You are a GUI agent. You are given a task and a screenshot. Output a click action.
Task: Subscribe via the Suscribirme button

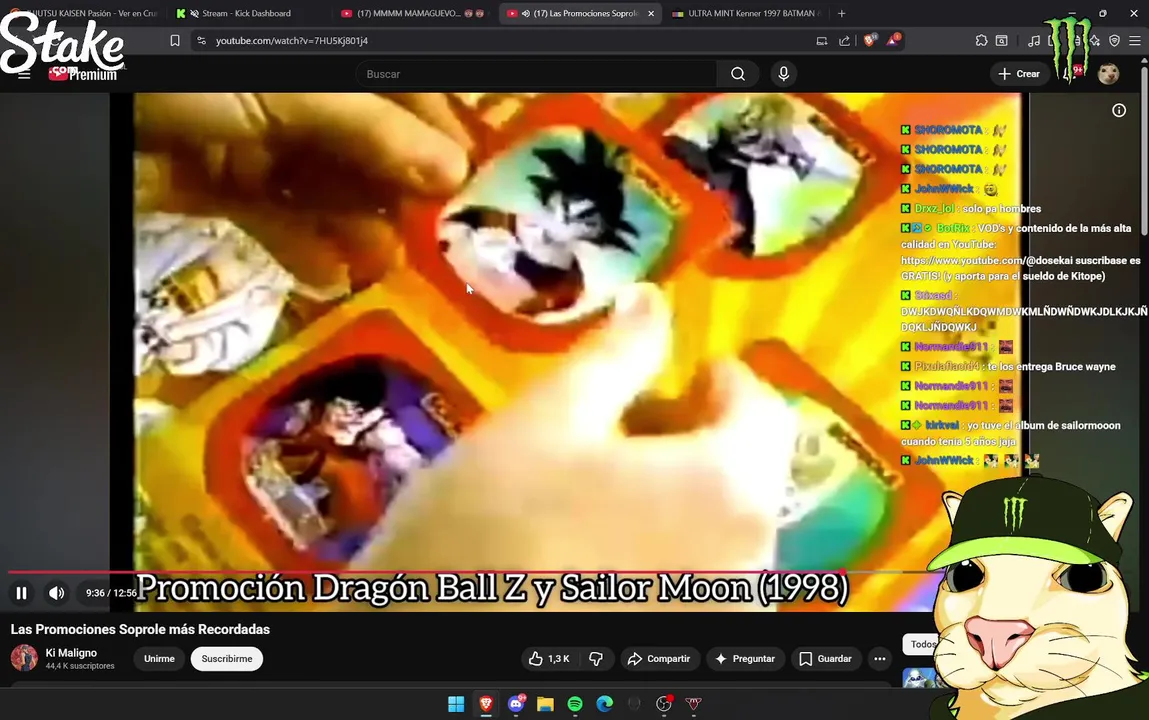tap(226, 658)
